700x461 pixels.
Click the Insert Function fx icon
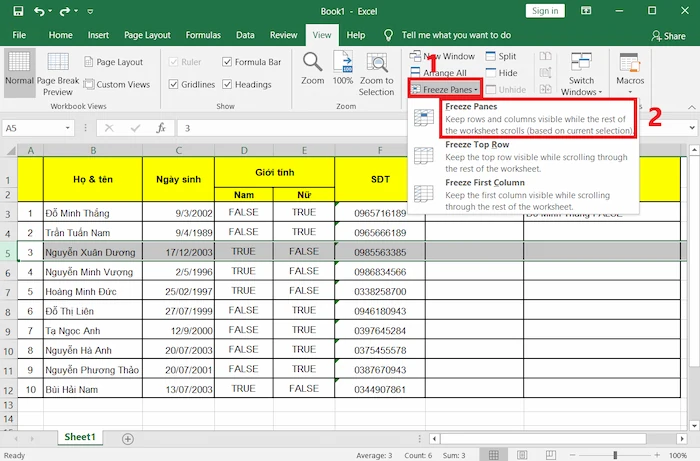[x=161, y=128]
